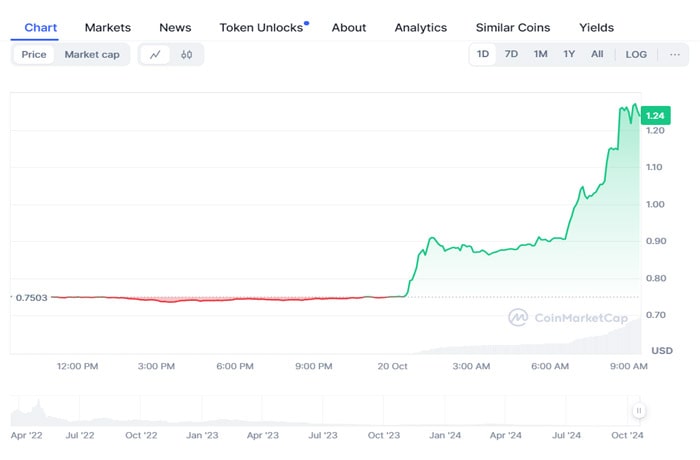Click the 12:00 PM time axis label
Viewport: 700px width, 460px height.
pos(77,366)
